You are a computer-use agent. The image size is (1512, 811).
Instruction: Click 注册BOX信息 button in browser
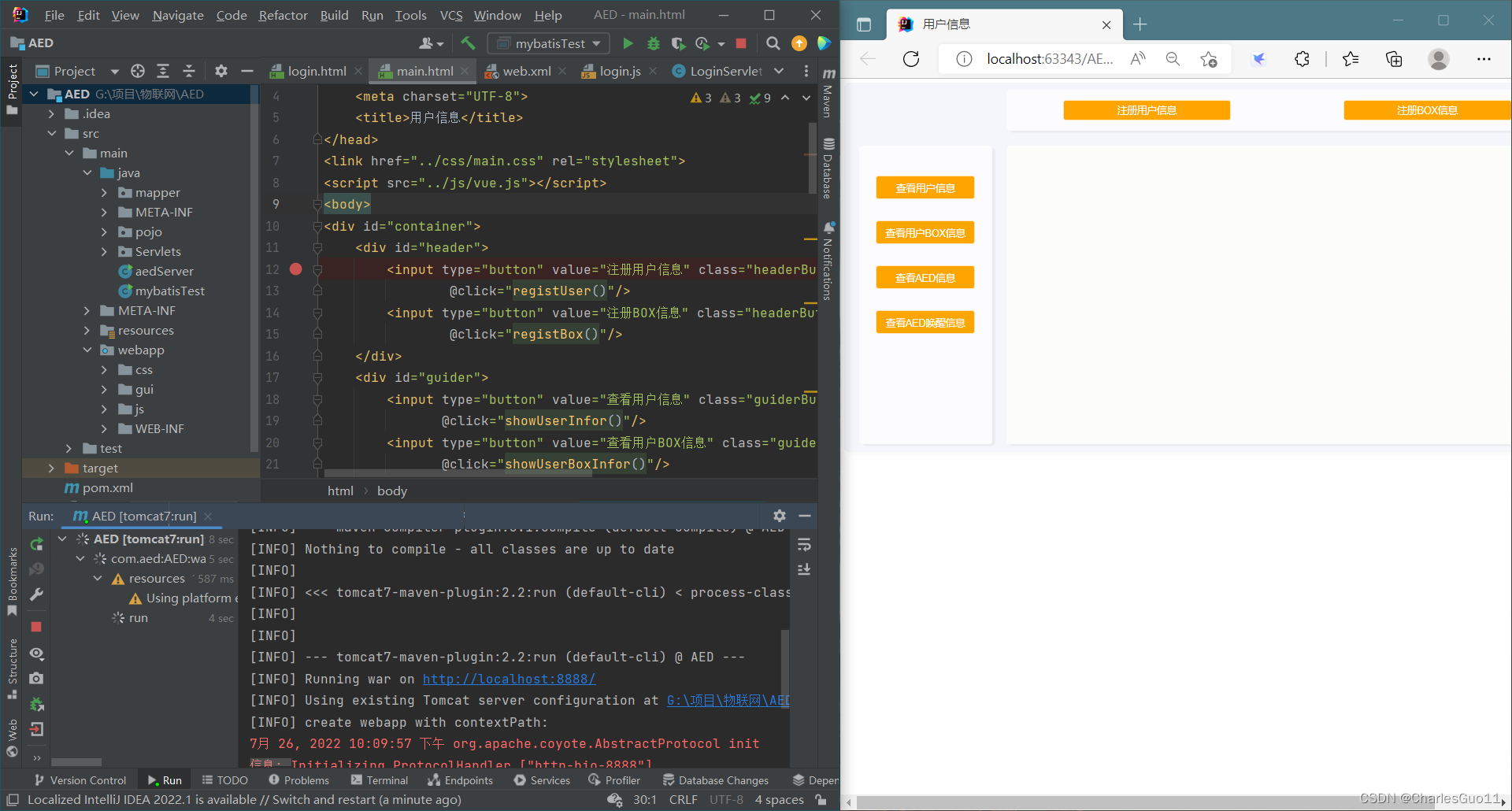(x=1427, y=110)
